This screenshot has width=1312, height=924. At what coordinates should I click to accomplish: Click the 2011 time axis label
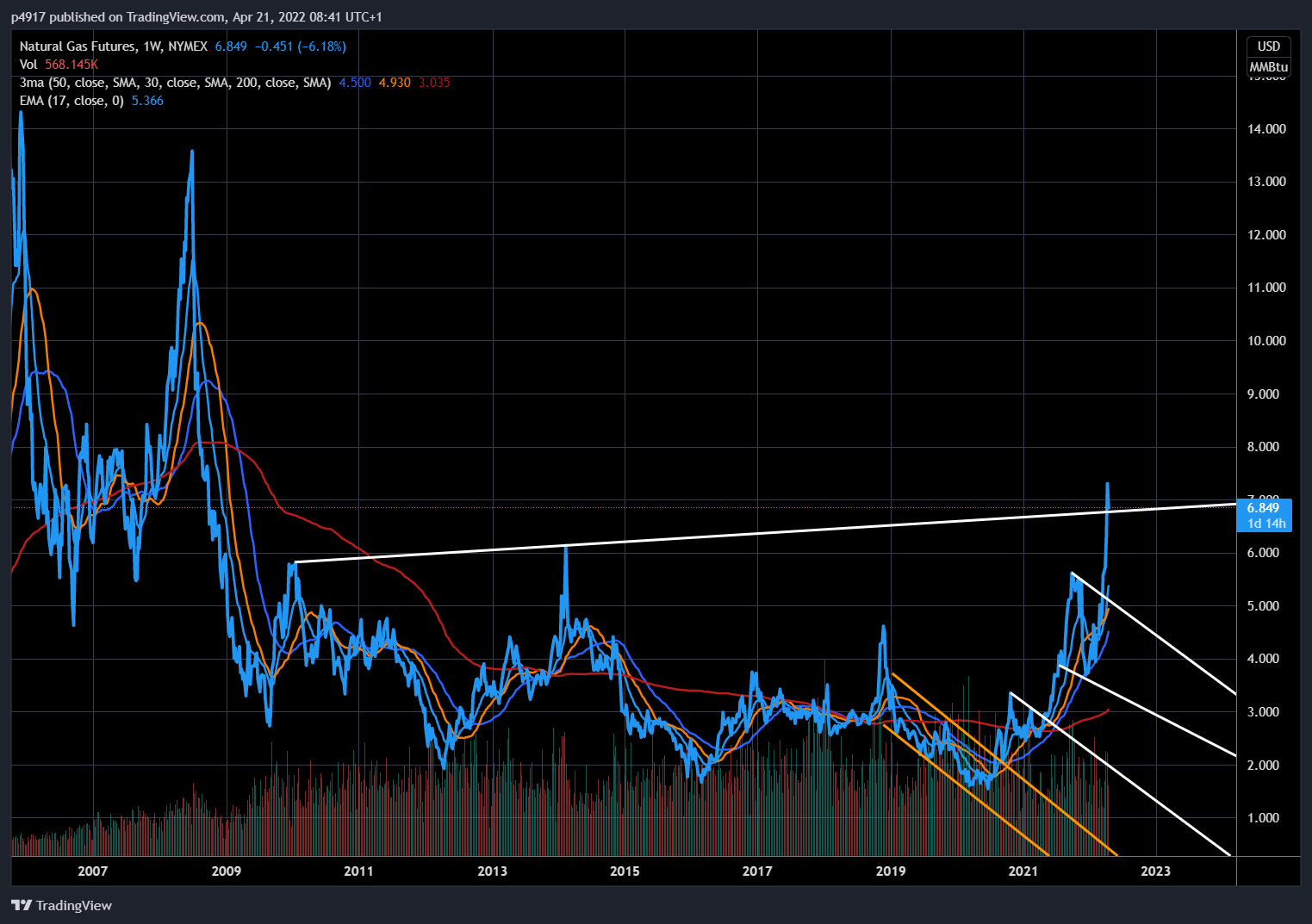click(x=359, y=871)
